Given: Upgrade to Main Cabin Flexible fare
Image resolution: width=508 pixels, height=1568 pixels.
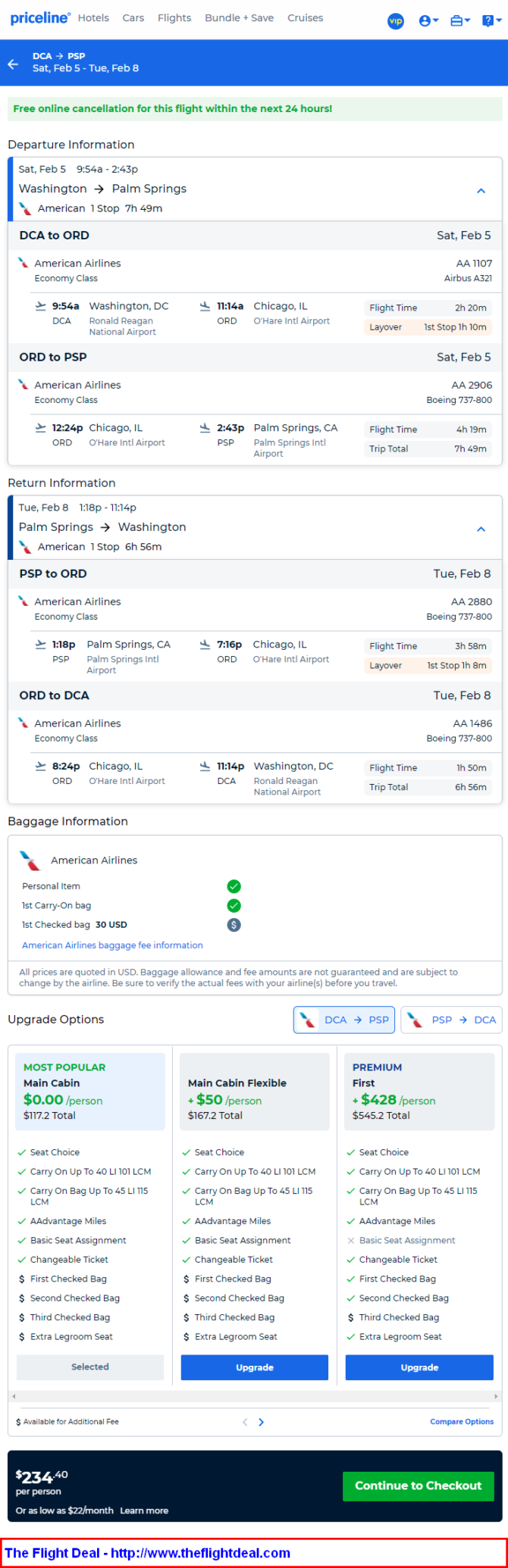Looking at the screenshot, I should pos(255,1367).
